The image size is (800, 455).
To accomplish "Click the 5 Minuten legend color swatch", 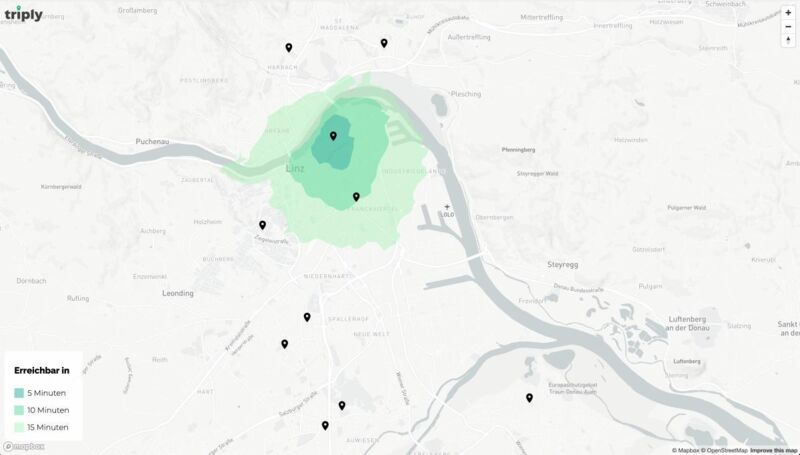I will 19,393.
